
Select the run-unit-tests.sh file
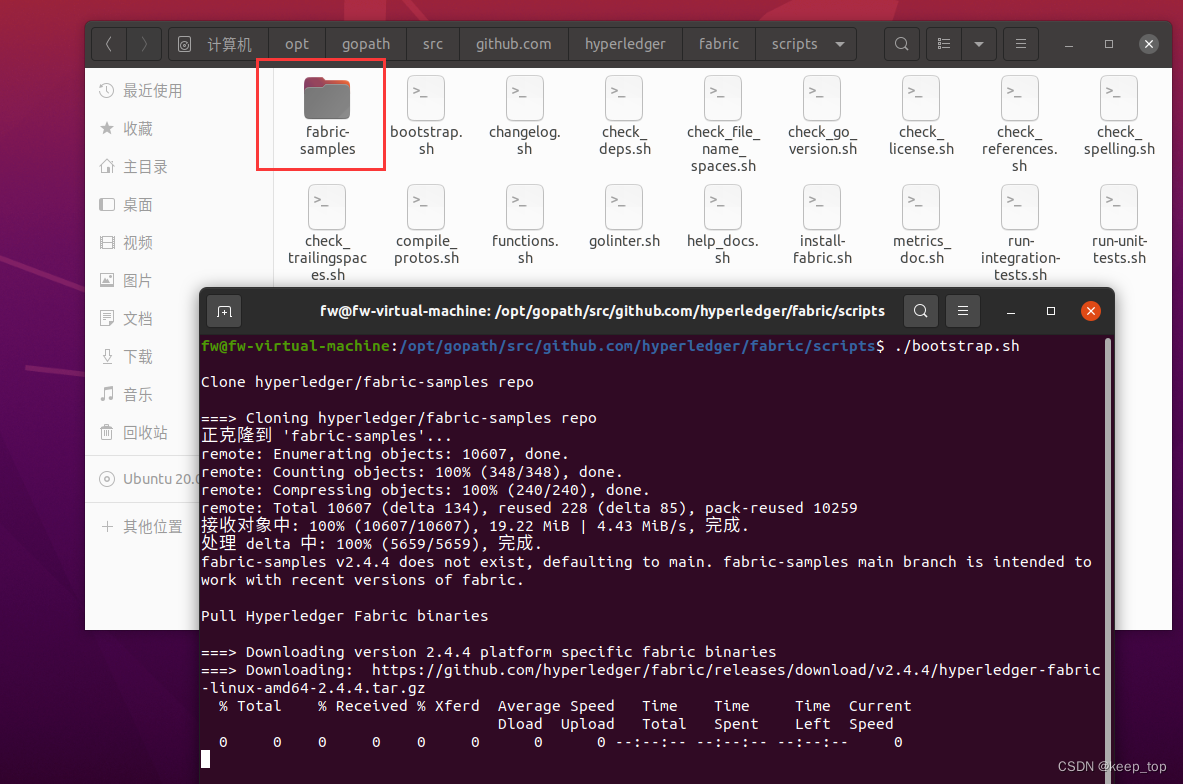coord(1119,225)
